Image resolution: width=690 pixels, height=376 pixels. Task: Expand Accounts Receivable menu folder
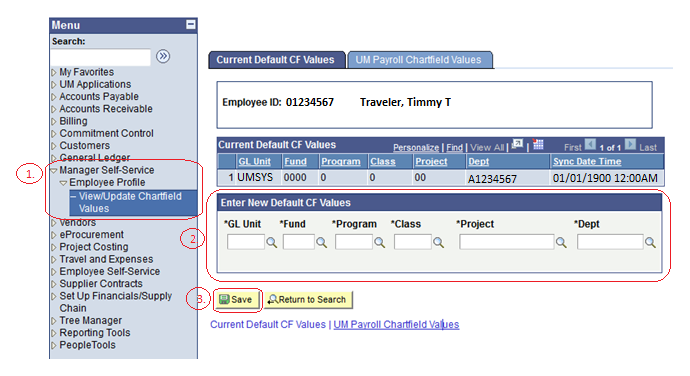point(54,109)
